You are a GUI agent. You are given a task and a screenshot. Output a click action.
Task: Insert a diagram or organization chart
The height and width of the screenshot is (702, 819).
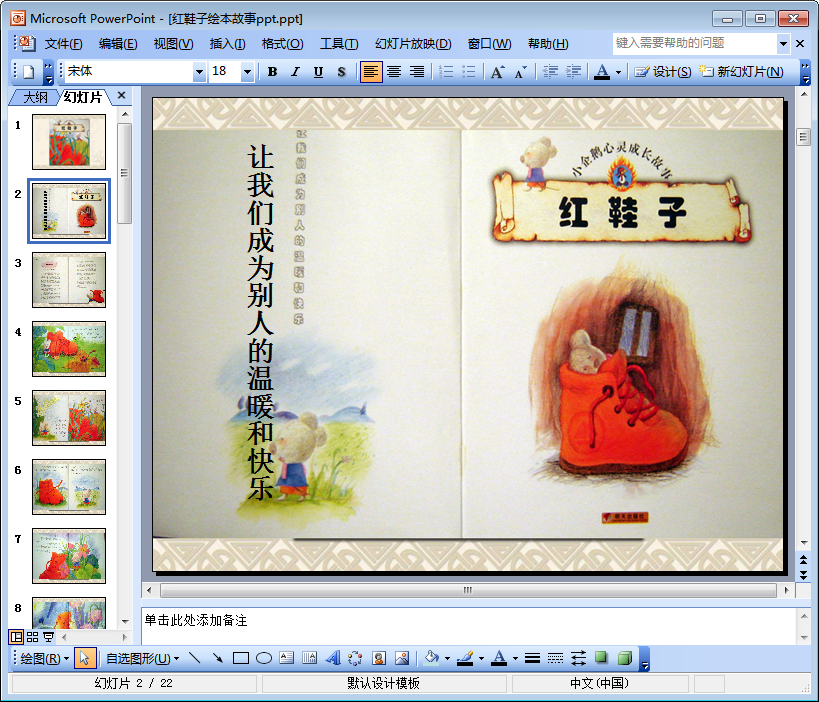click(356, 658)
